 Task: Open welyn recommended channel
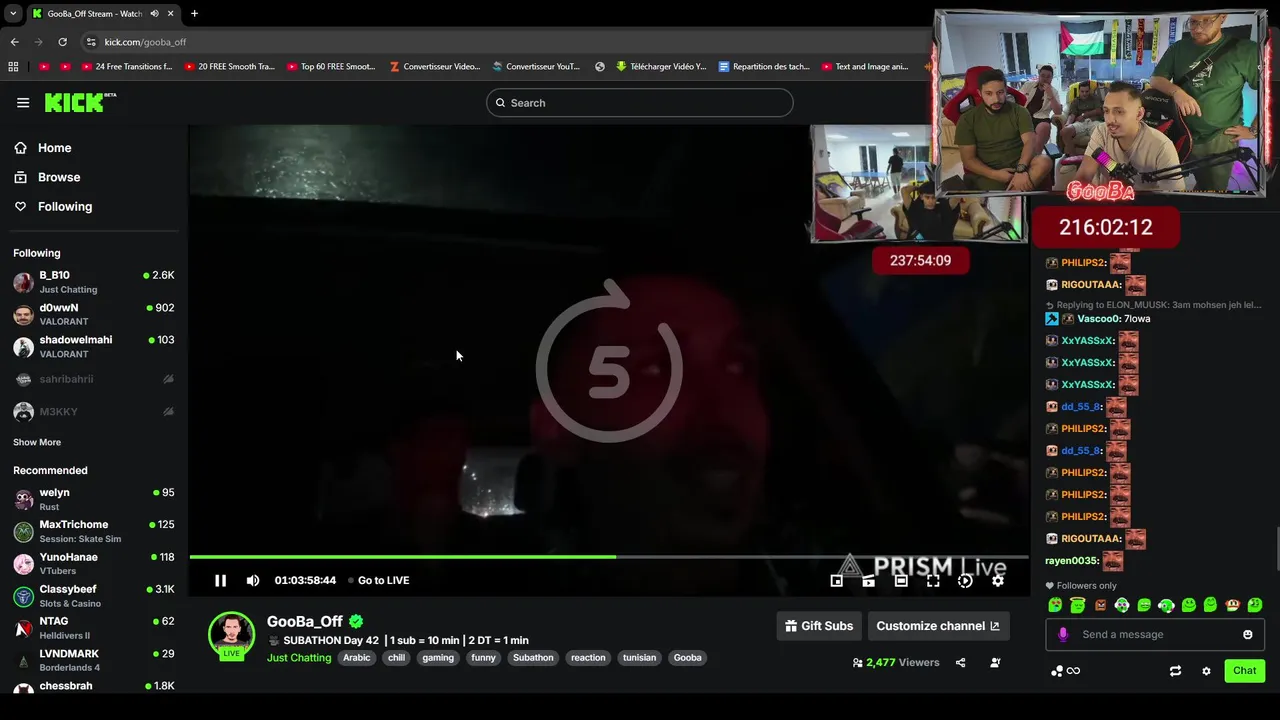94,499
